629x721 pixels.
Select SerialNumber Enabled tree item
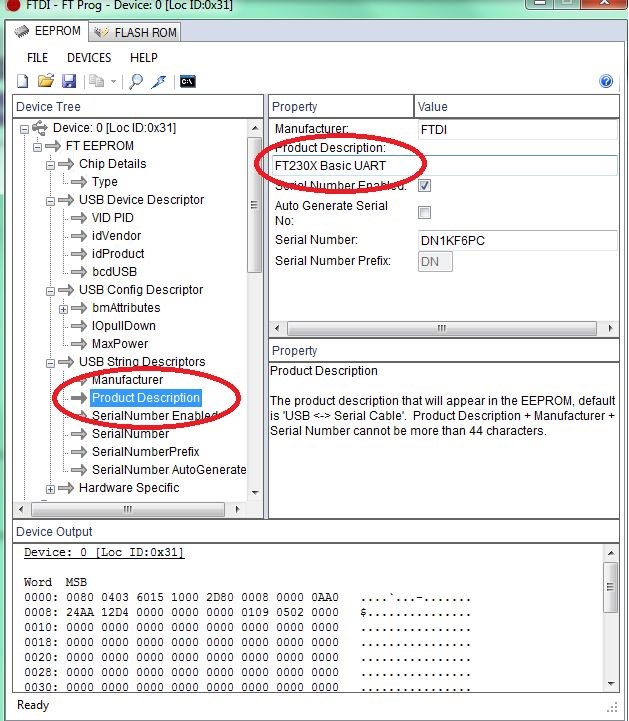point(155,416)
